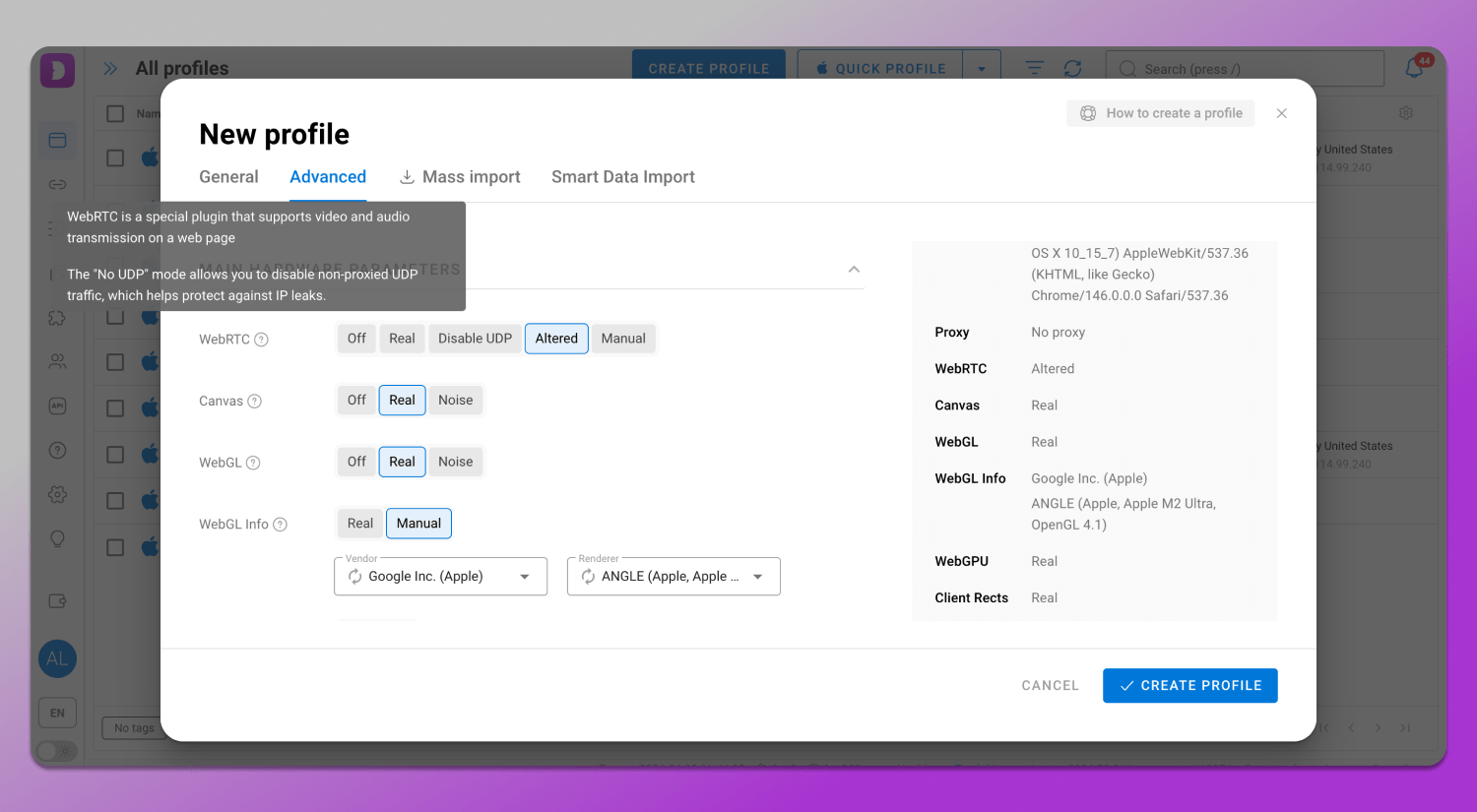The height and width of the screenshot is (812, 1477).
Task: Turn WebGL Off
Action: tap(356, 462)
